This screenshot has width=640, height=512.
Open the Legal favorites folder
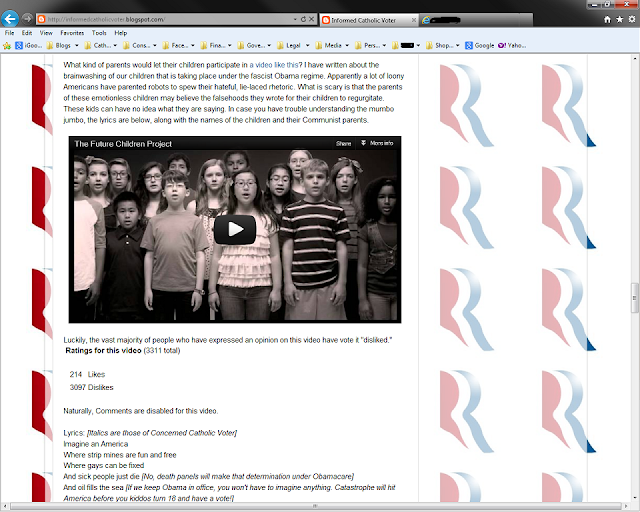click(289, 46)
